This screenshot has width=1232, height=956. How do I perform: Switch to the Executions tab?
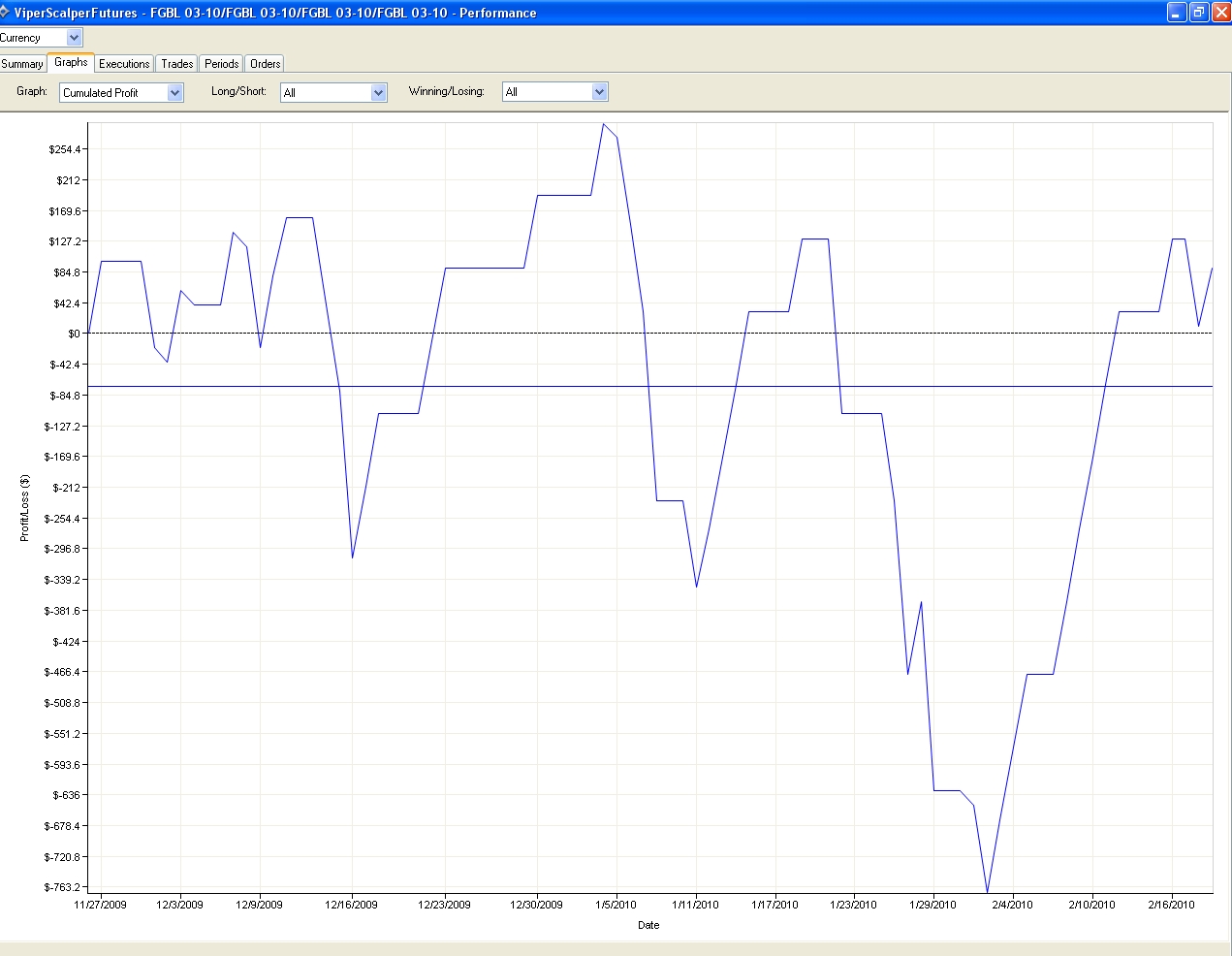pos(124,64)
